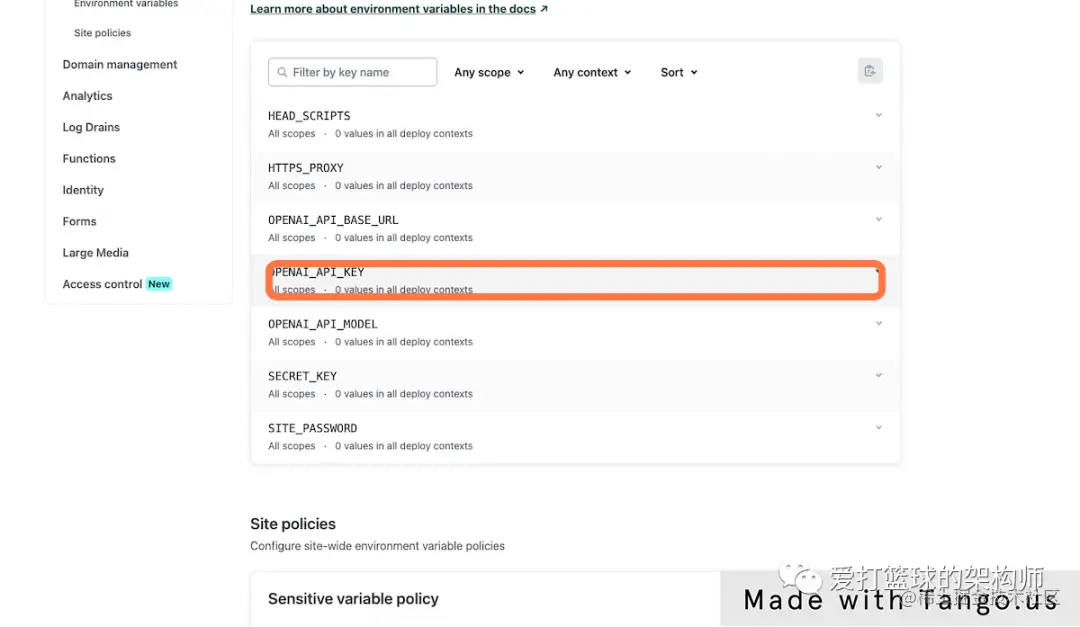Screen dimensions: 1080x627
Task: Open Log Drains settings
Action: (91, 127)
